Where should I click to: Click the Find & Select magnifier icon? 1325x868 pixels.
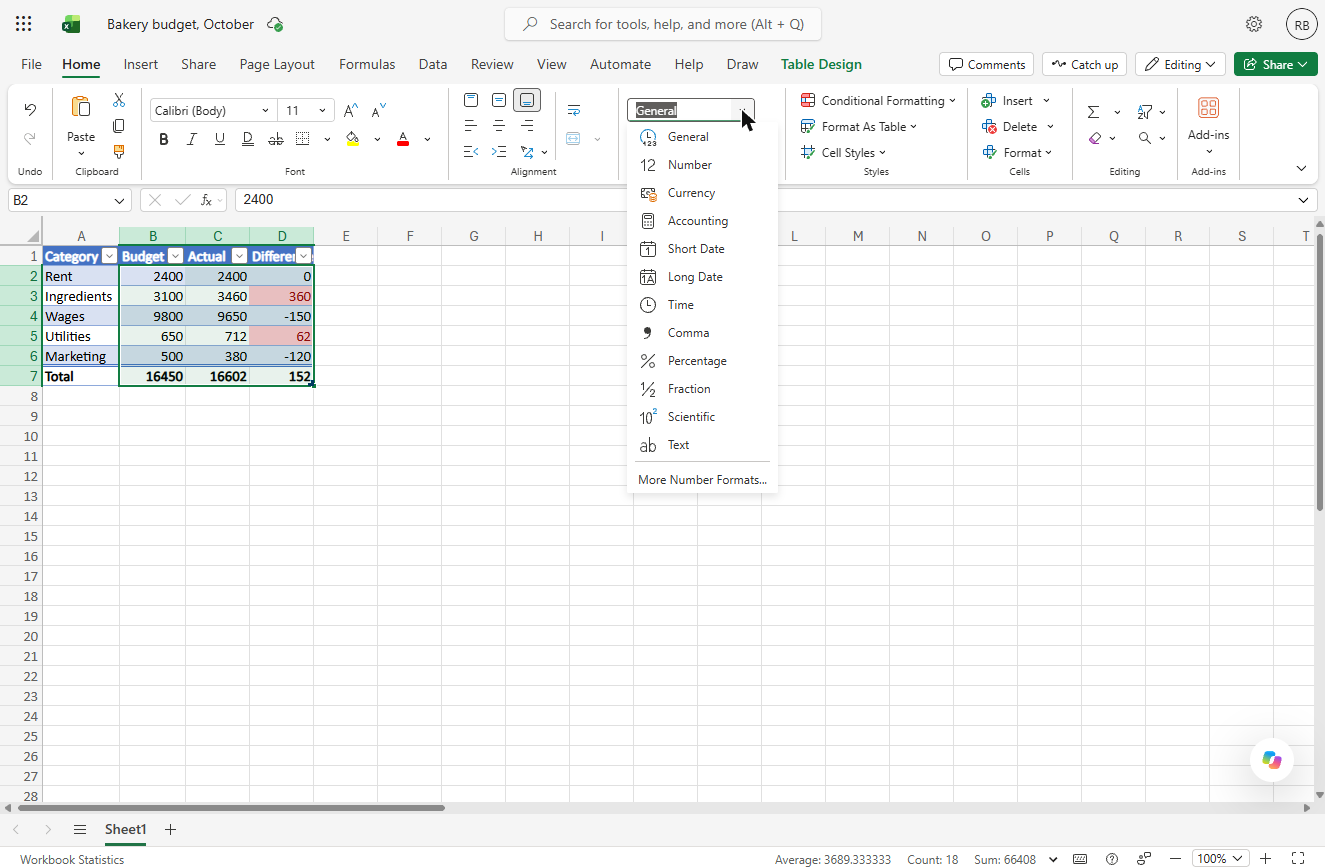click(1145, 138)
